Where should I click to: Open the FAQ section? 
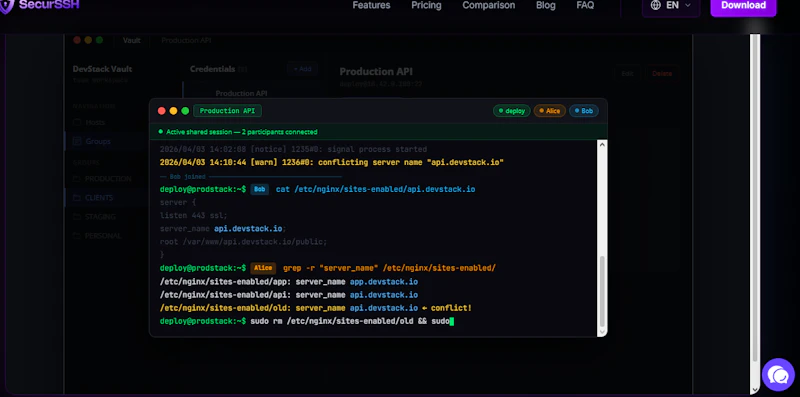point(585,5)
